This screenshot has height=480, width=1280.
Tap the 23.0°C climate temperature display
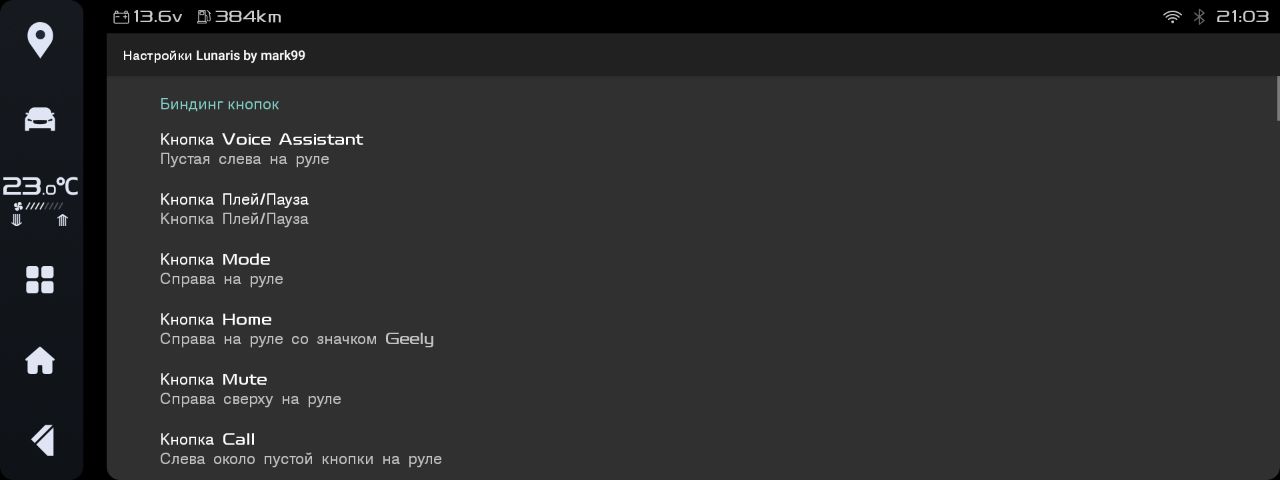(x=40, y=186)
